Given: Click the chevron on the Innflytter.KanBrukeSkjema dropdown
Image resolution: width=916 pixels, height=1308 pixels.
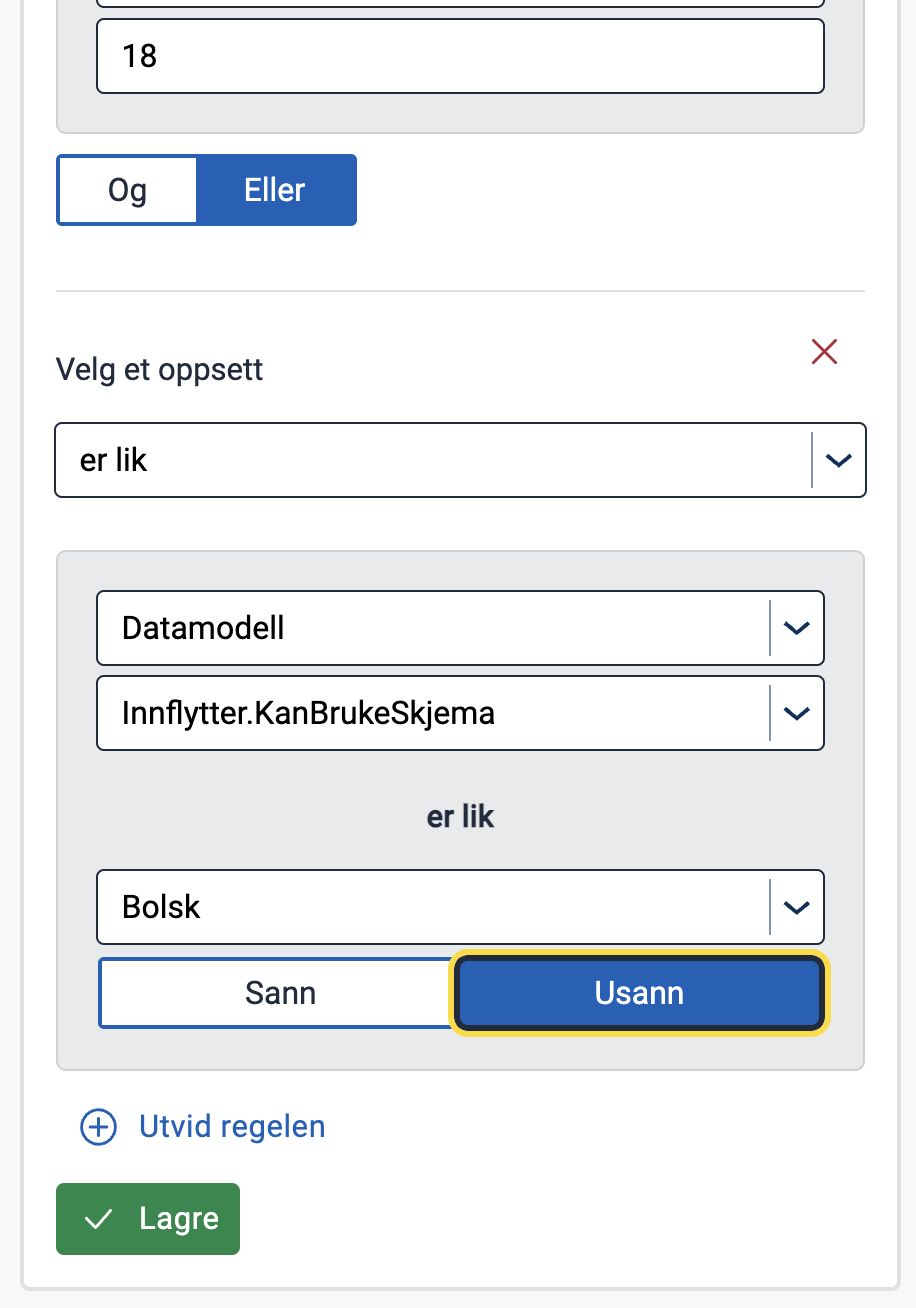Looking at the screenshot, I should tap(797, 713).
